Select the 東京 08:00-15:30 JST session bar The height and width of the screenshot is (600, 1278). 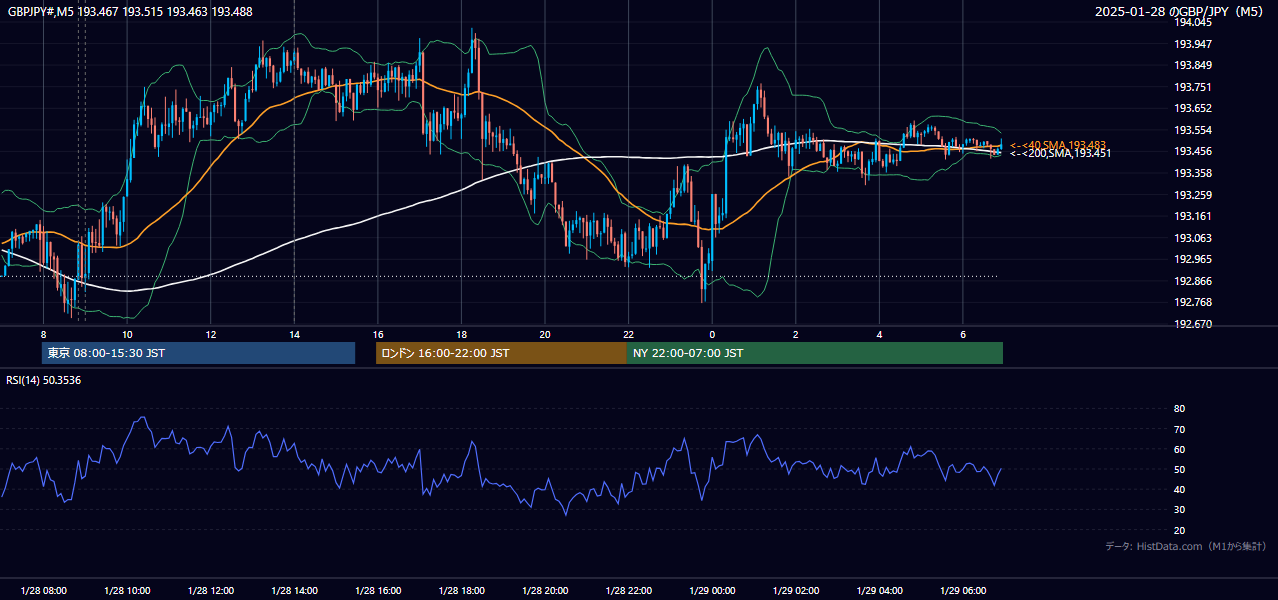[198, 353]
